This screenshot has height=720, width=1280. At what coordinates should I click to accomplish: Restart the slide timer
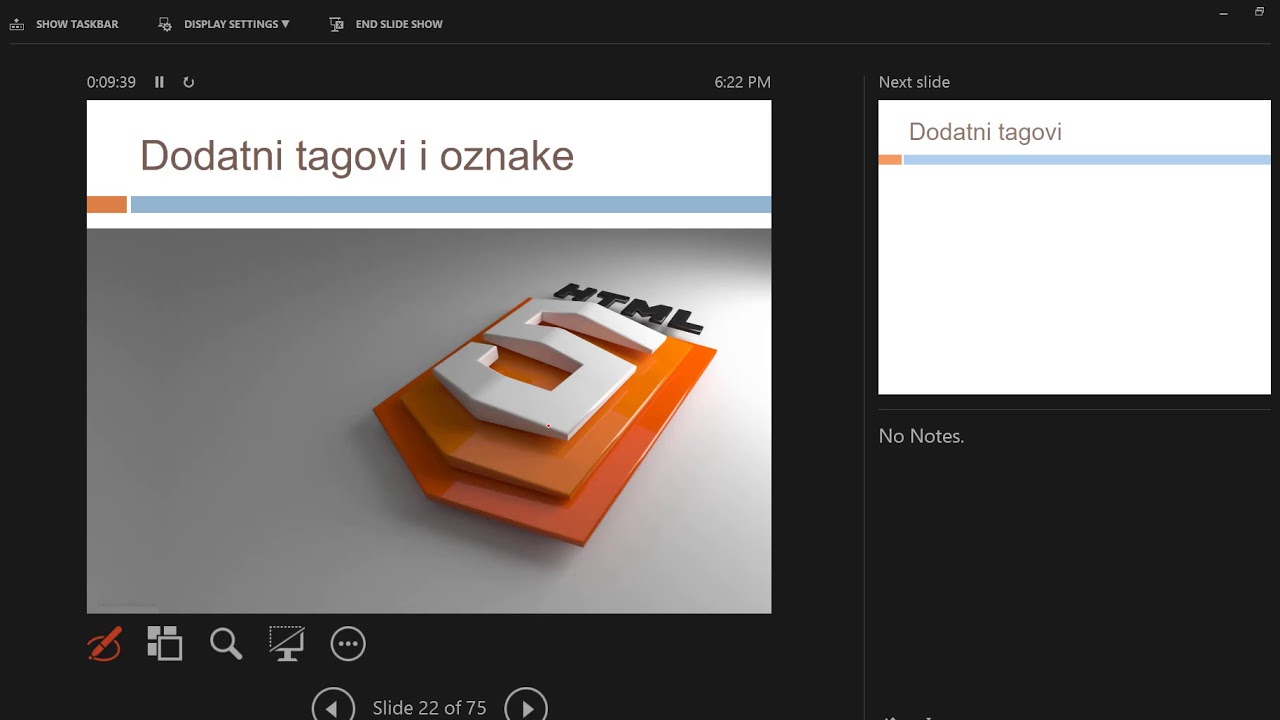[x=188, y=82]
